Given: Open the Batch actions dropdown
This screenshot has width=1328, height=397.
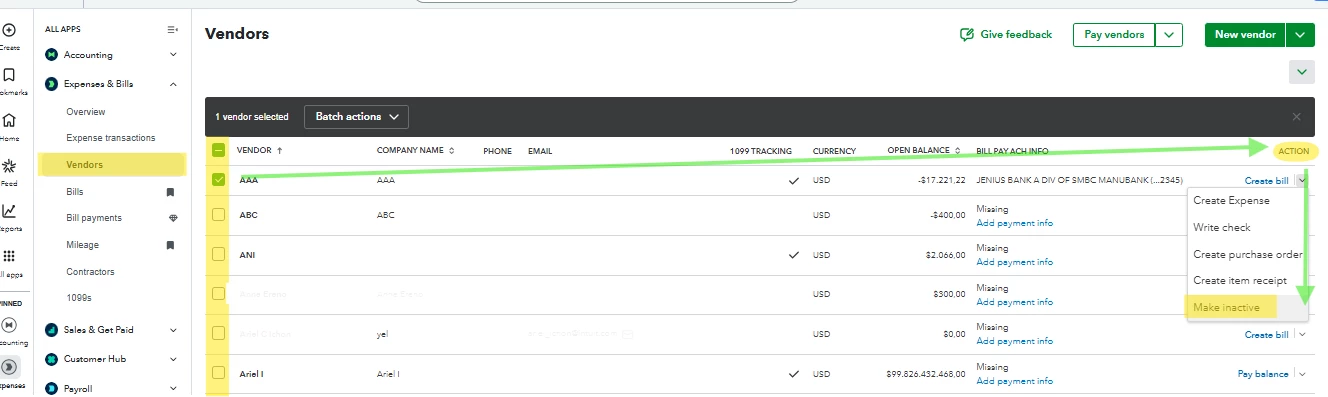Looking at the screenshot, I should pyautogui.click(x=356, y=117).
